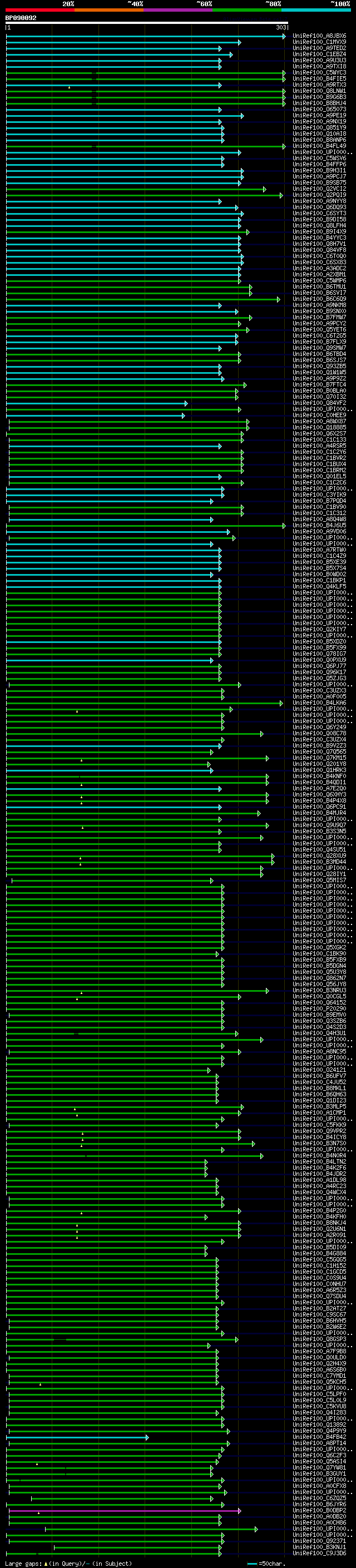This screenshot has height=1568, width=356.
Task: Select the UniRef100_B4MJR4 label
Action: tap(319, 813)
